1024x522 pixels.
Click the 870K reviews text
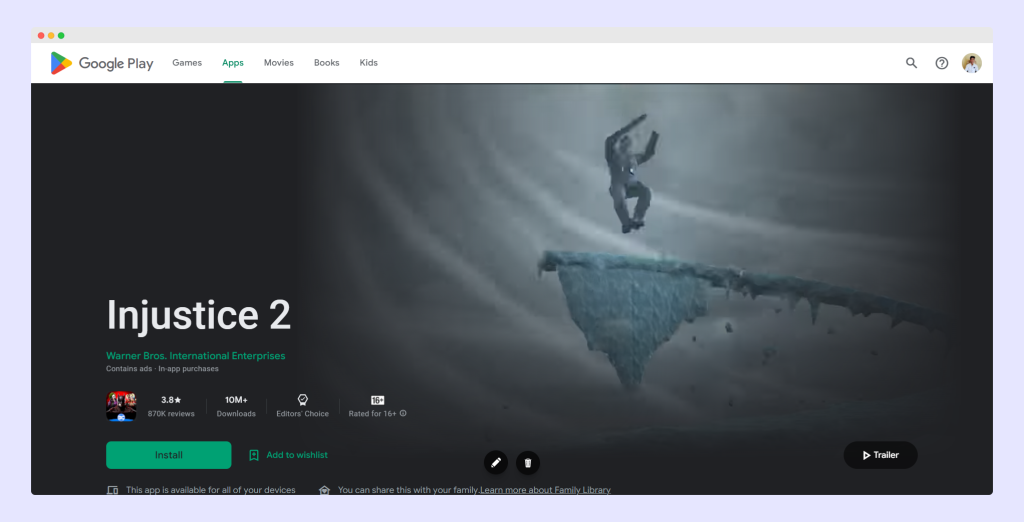pos(171,414)
